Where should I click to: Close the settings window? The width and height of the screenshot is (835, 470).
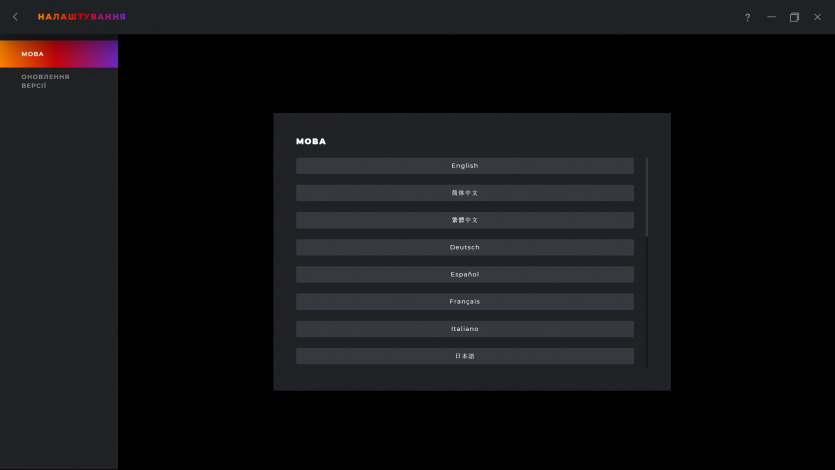tap(817, 17)
